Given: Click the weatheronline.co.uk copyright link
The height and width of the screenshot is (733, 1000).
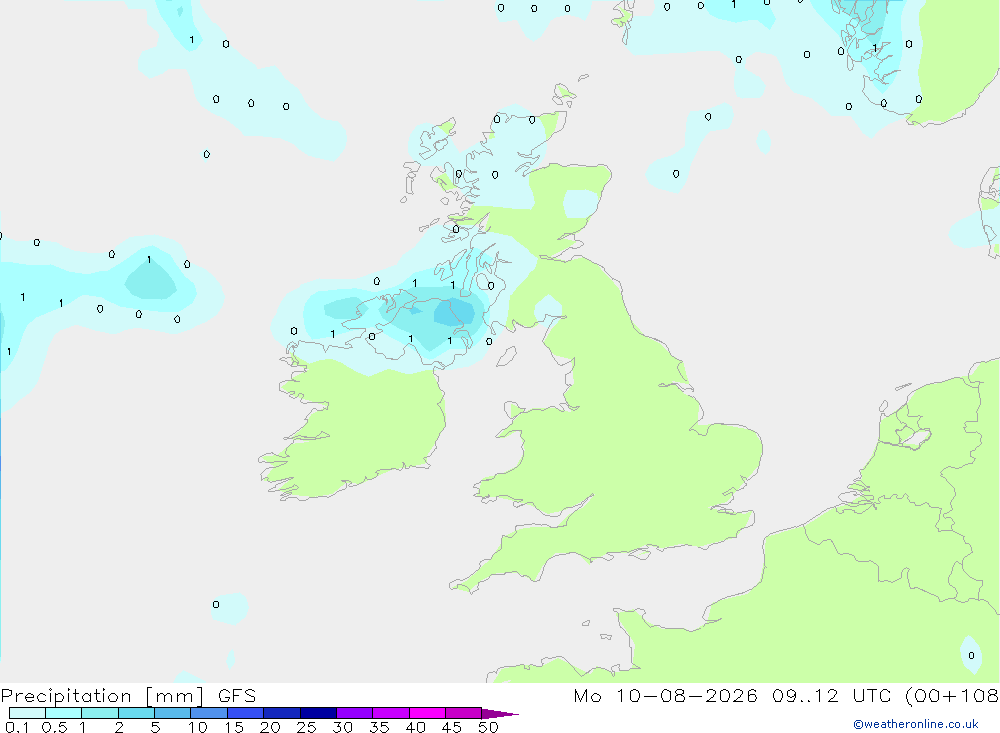Looking at the screenshot, I should (916, 724).
